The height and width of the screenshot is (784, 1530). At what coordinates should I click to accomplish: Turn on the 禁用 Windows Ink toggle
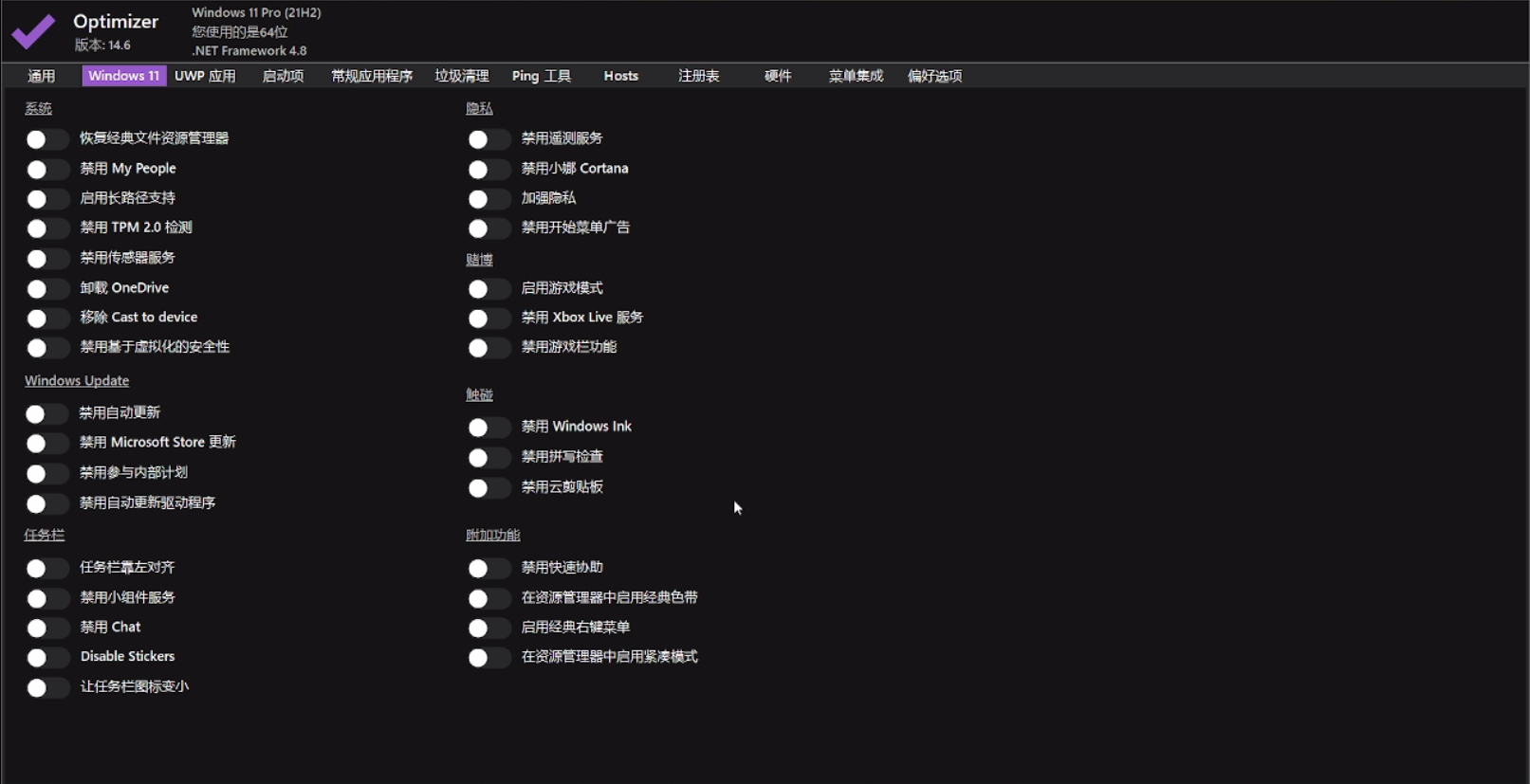[x=488, y=428]
